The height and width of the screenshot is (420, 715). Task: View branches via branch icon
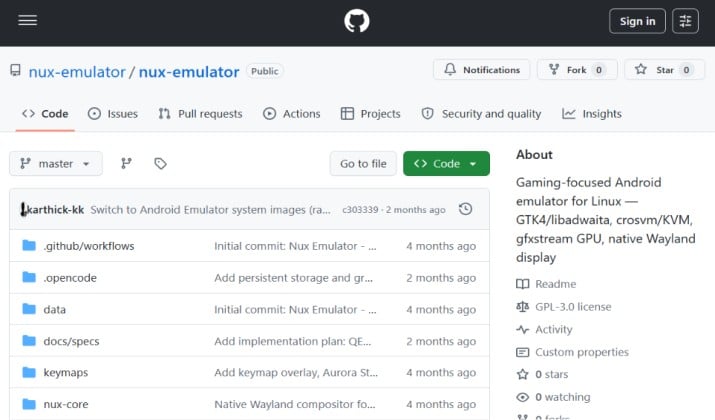pyautogui.click(x=126, y=163)
